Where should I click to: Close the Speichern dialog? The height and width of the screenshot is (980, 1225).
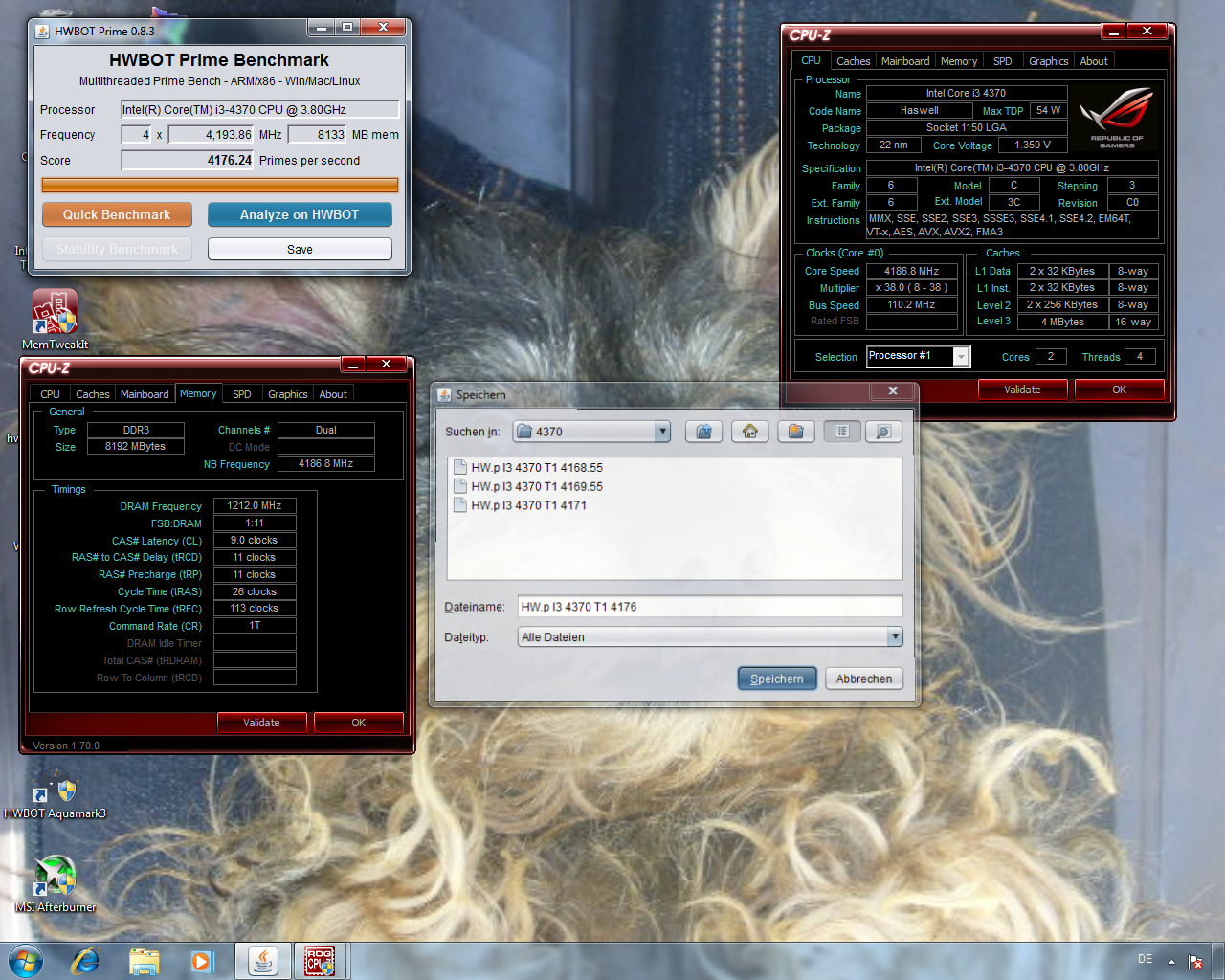[892, 390]
